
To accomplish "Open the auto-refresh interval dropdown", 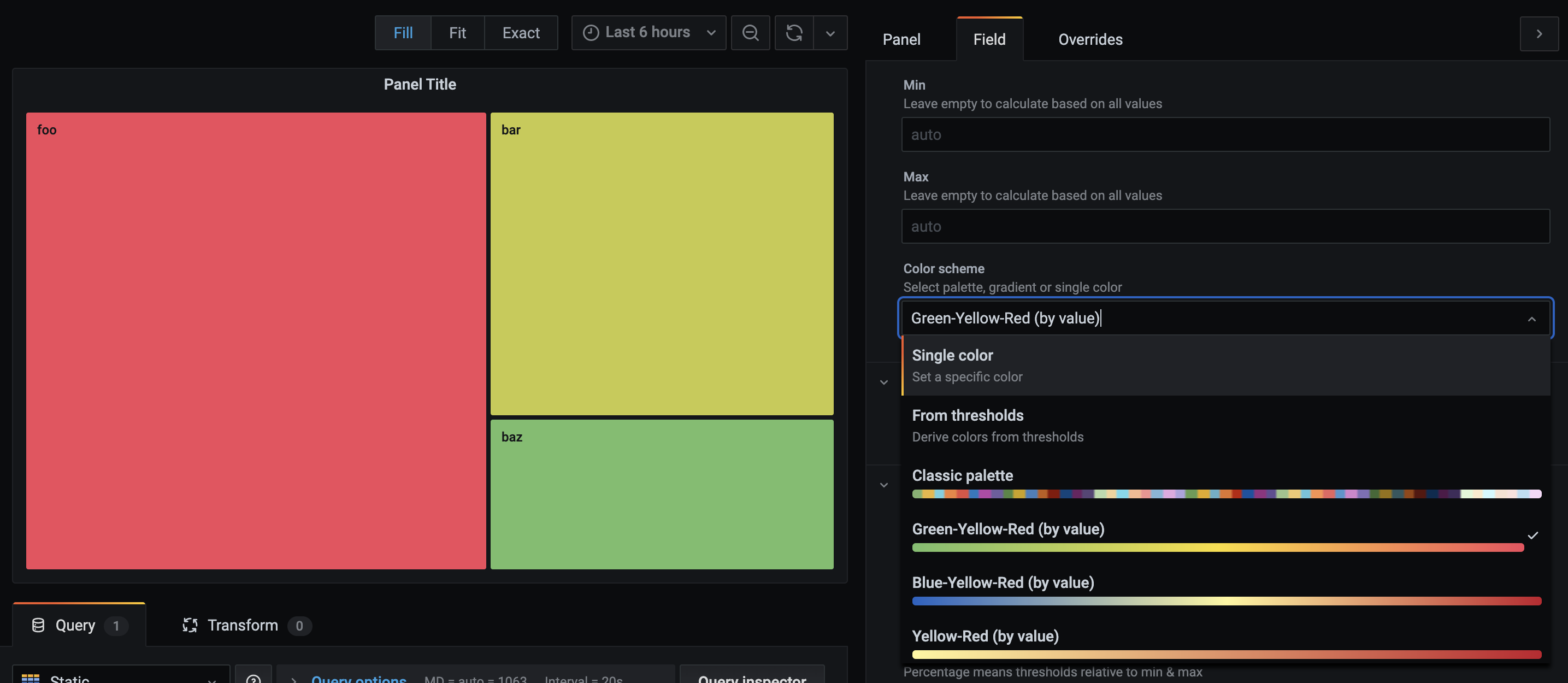I will pyautogui.click(x=830, y=33).
